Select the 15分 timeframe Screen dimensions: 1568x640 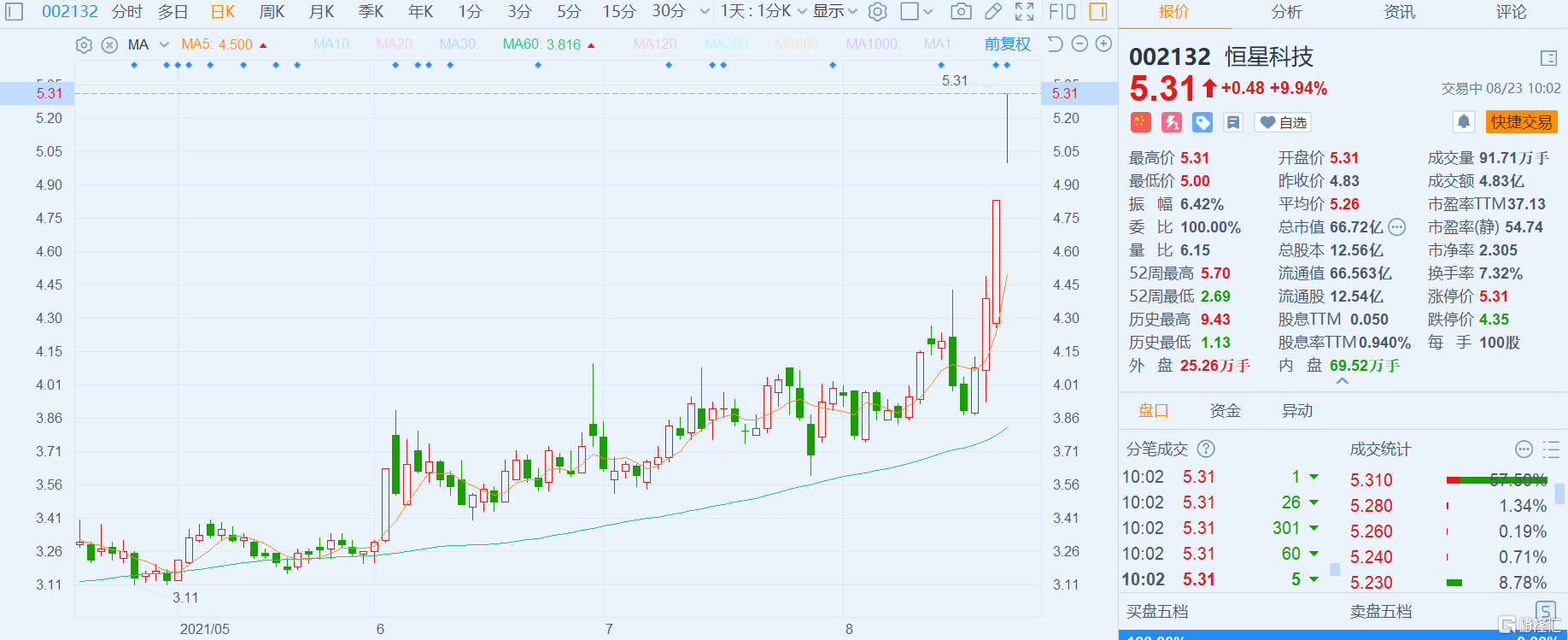[619, 12]
